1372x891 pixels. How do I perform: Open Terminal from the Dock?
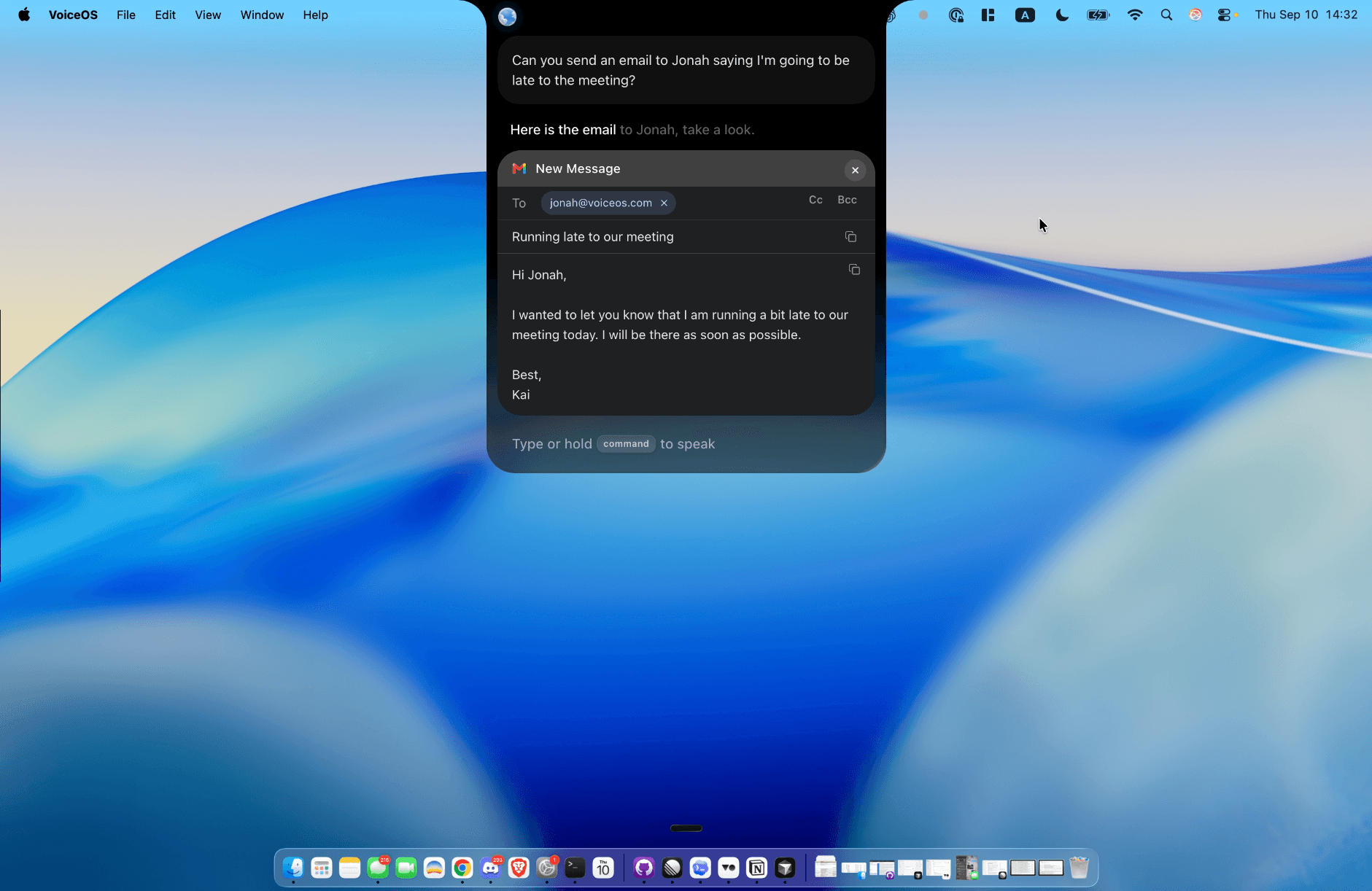(x=575, y=868)
